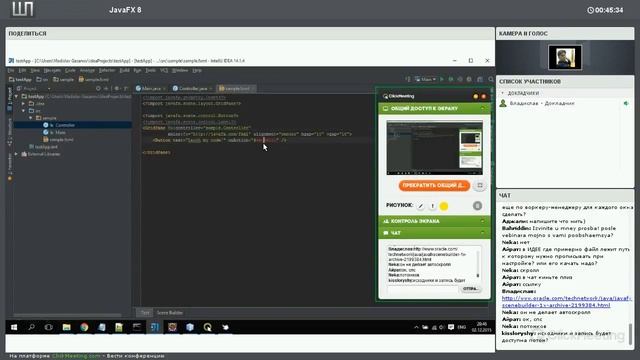
Task: Open the Refactor menu in IntelliJ
Action: (x=107, y=71)
